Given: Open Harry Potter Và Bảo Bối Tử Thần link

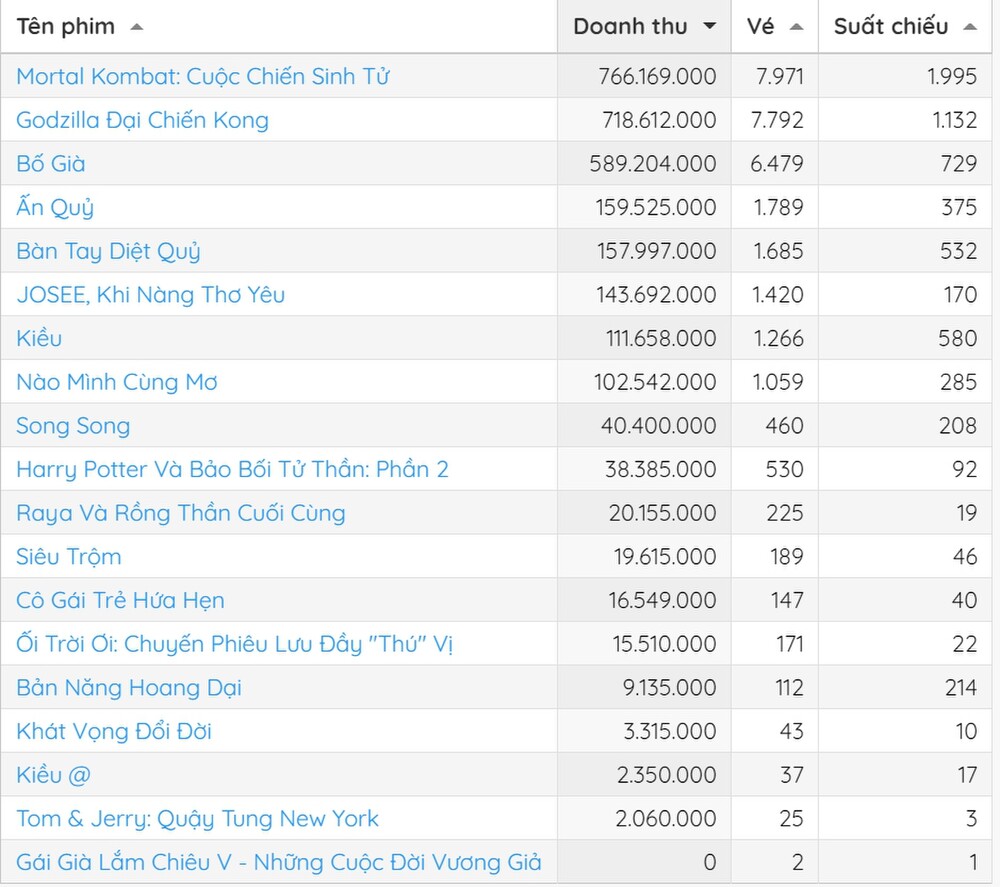Looking at the screenshot, I should click(x=232, y=469).
